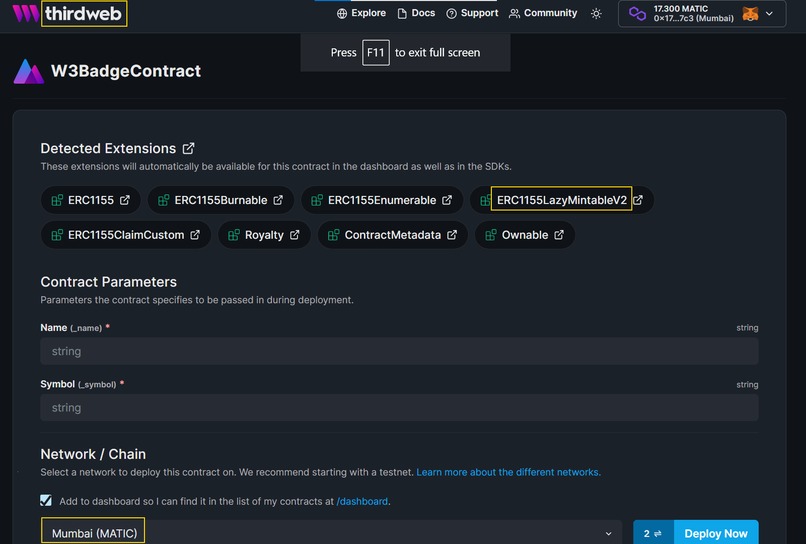The height and width of the screenshot is (544, 806).
Task: Open Ownable external link icon
Action: [559, 234]
